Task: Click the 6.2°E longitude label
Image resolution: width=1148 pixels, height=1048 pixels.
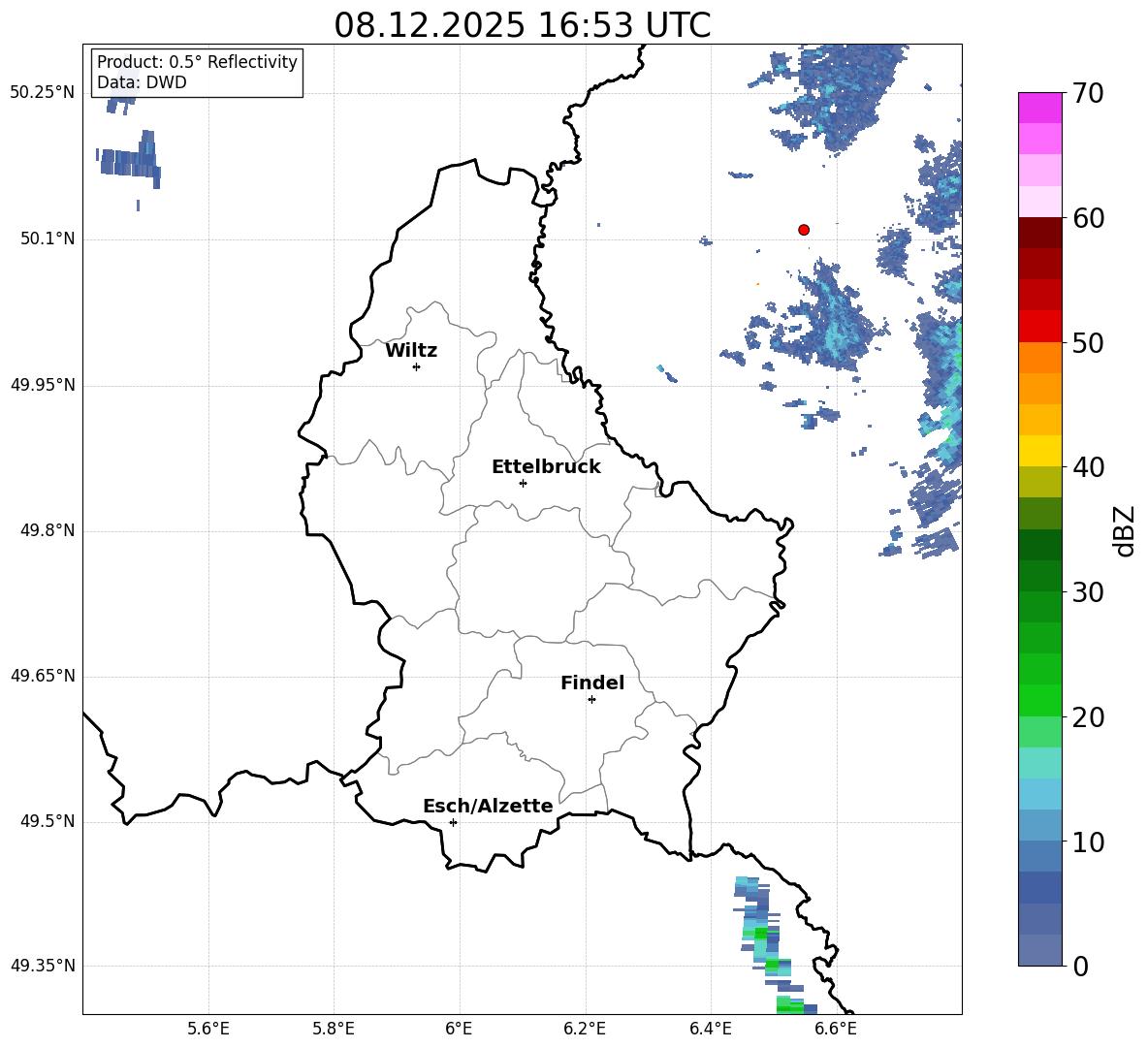Action: [585, 1029]
